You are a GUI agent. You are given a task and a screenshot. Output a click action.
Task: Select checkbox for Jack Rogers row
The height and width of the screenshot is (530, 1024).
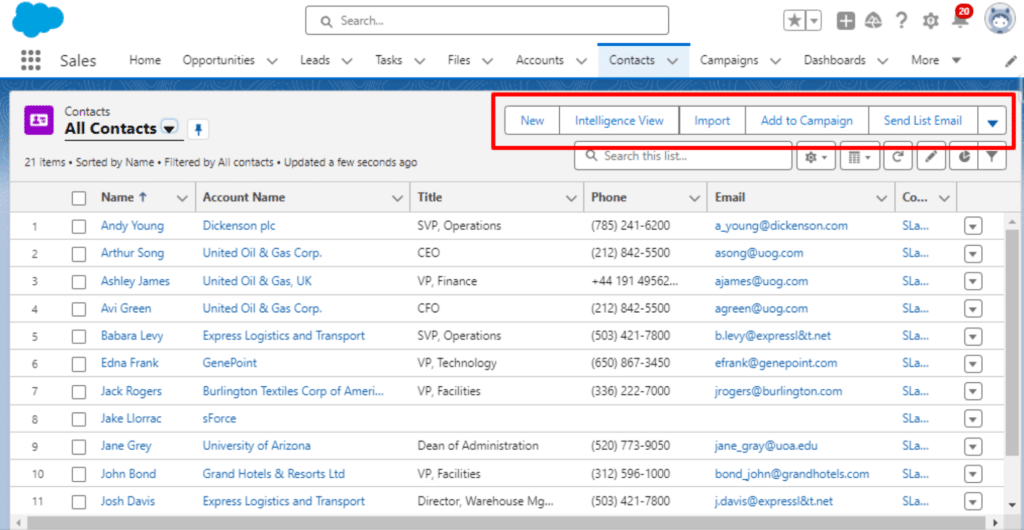[79, 392]
